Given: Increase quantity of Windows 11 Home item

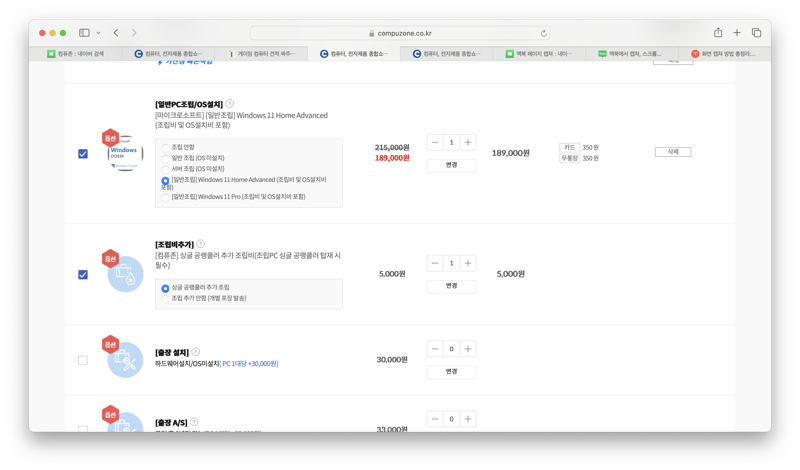Looking at the screenshot, I should click(x=468, y=142).
